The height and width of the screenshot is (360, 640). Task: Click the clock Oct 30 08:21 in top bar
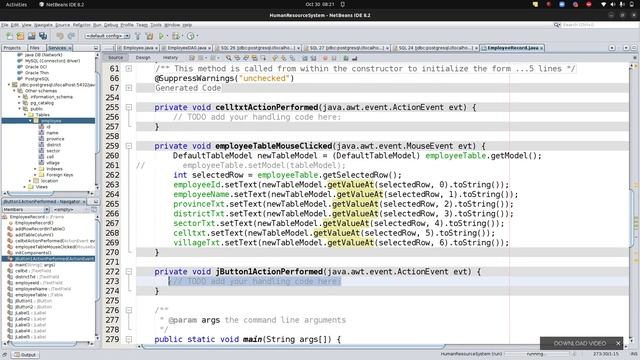tap(320, 4)
